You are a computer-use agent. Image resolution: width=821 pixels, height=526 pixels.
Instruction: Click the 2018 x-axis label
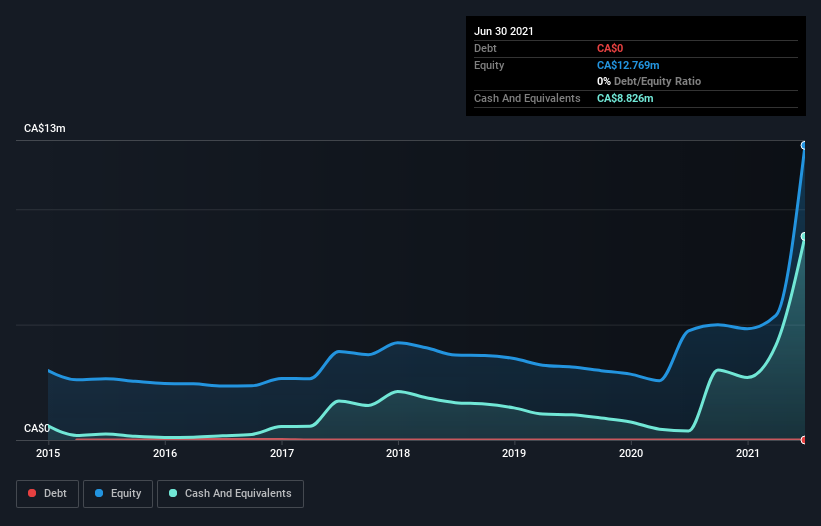pyautogui.click(x=398, y=453)
